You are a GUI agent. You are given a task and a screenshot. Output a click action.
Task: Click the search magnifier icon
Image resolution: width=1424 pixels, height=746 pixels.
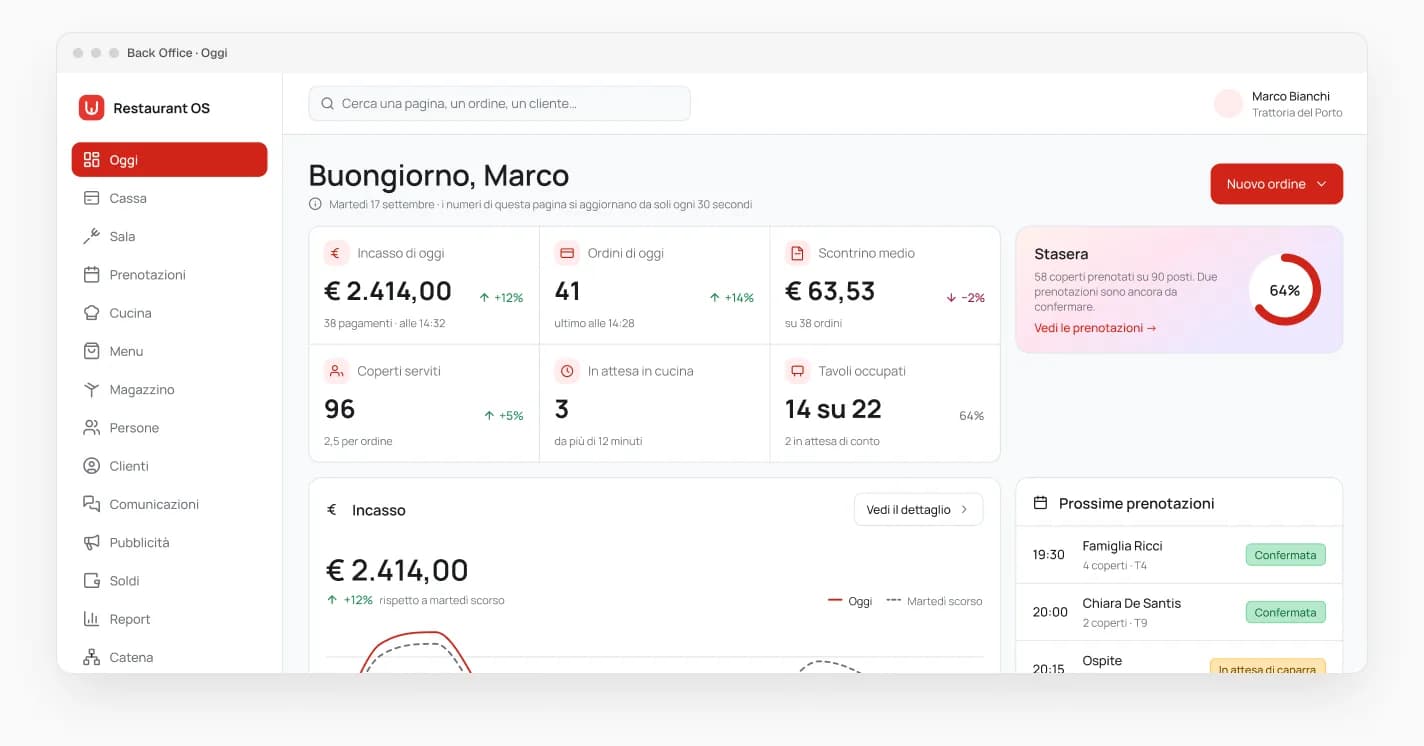tap(327, 103)
